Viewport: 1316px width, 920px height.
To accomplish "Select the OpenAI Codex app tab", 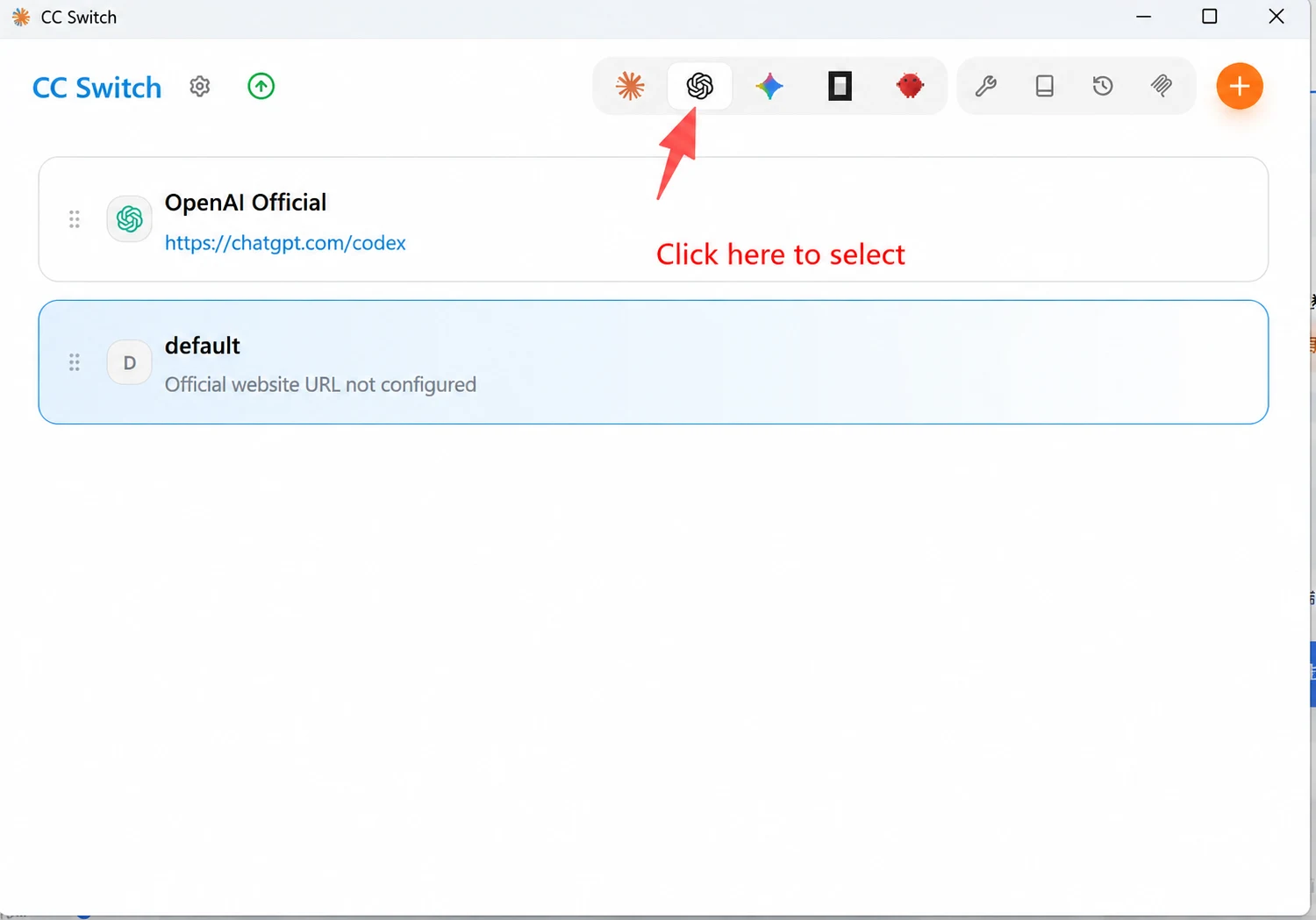I will pyautogui.click(x=699, y=86).
